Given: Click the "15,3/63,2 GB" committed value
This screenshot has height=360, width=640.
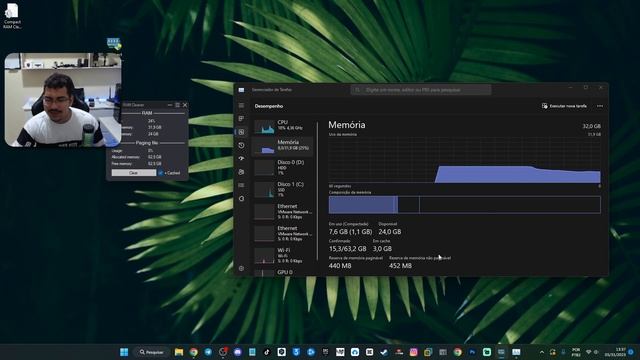Looking at the screenshot, I should [x=348, y=249].
